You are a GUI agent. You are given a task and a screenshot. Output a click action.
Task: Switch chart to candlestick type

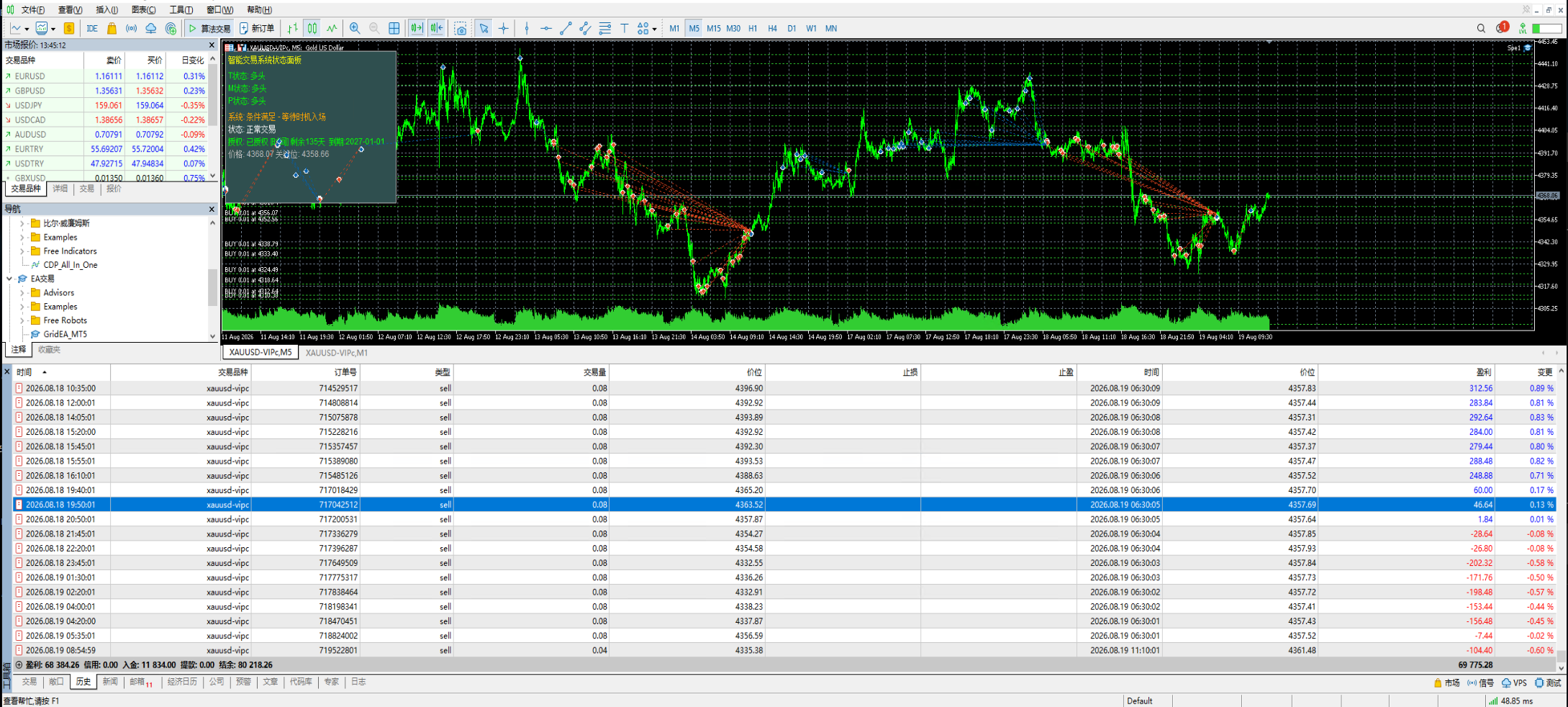point(312,29)
